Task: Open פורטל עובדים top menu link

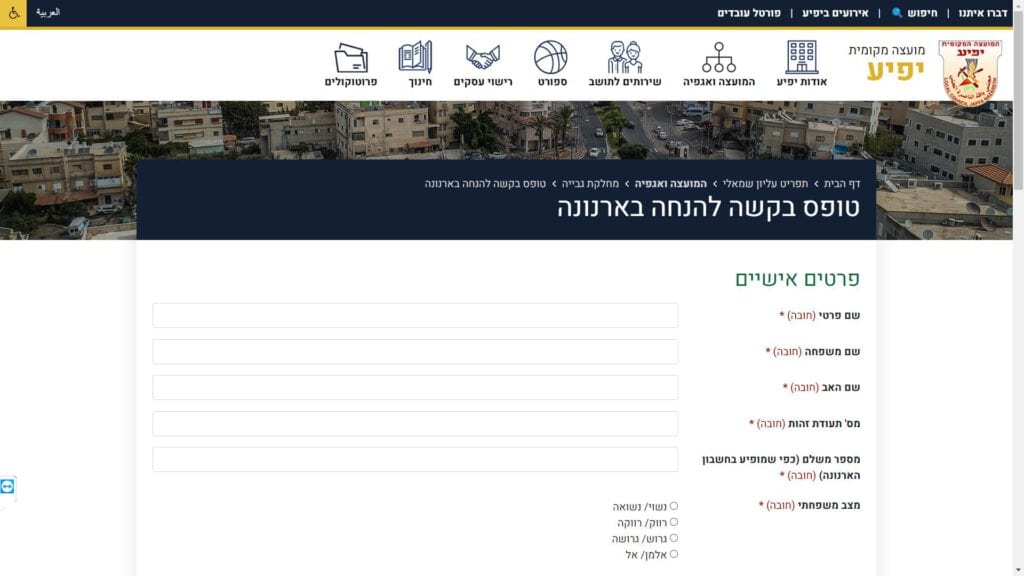Action: point(748,13)
